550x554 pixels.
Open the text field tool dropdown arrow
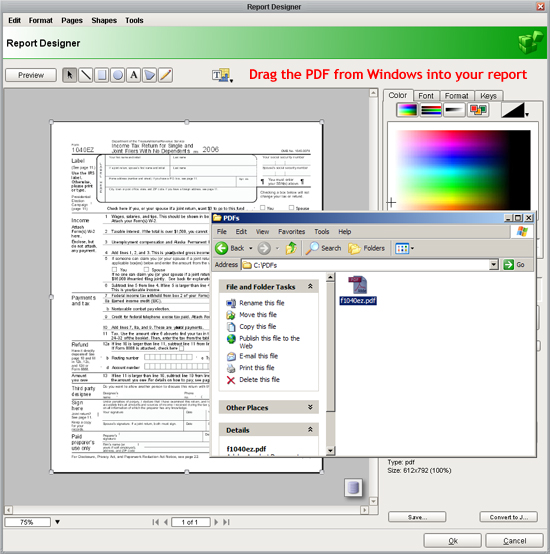231,81
